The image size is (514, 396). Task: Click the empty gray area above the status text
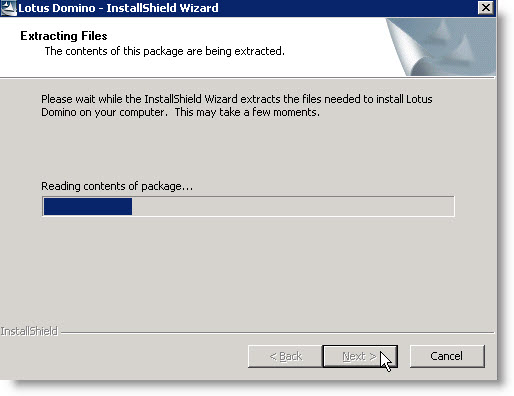point(248,150)
